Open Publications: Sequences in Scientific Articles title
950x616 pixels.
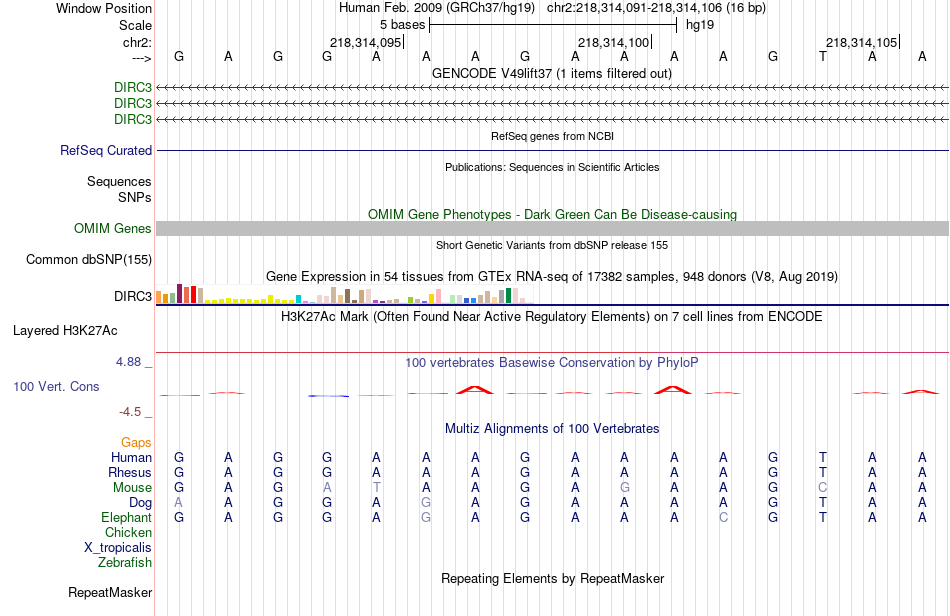[x=552, y=167]
